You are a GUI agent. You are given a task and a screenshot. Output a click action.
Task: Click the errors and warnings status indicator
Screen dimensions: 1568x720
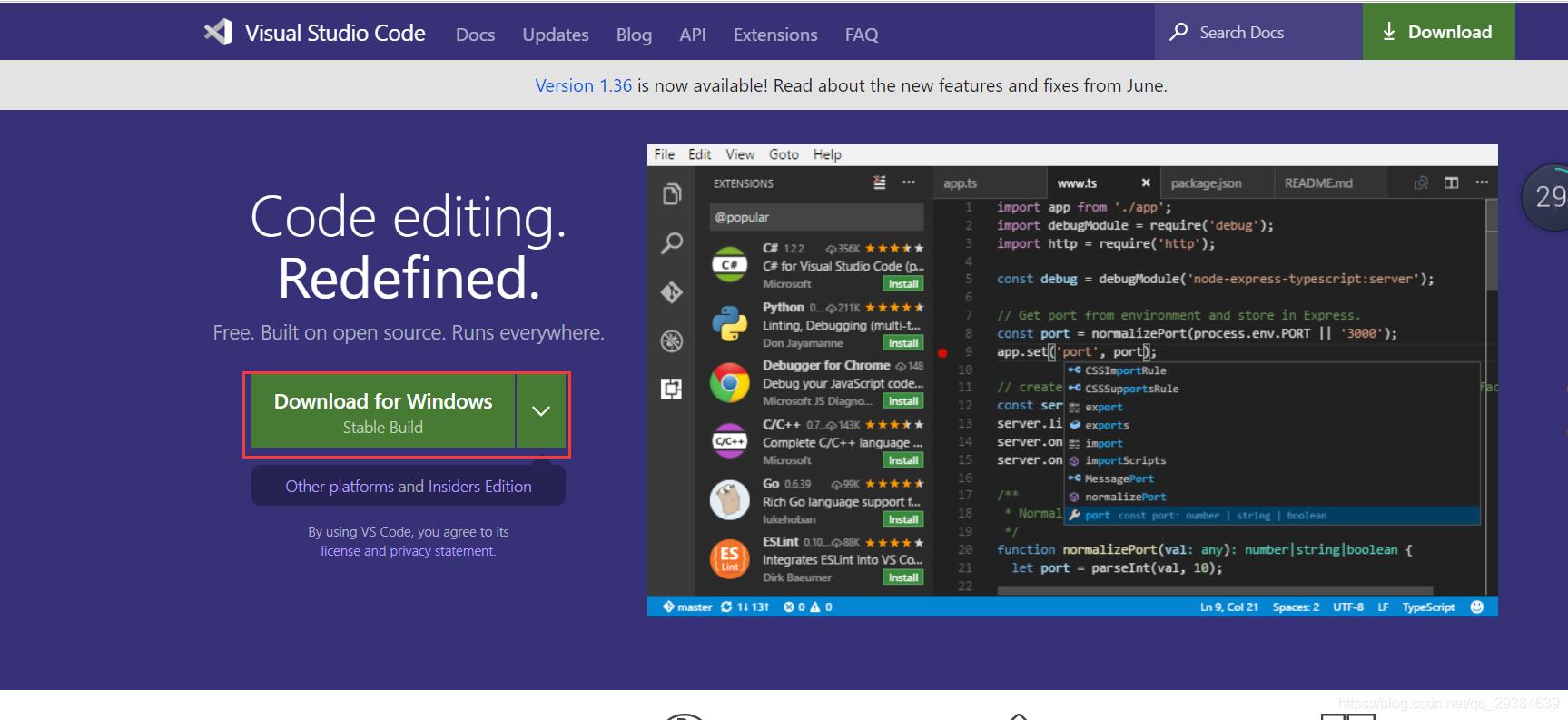tap(808, 607)
